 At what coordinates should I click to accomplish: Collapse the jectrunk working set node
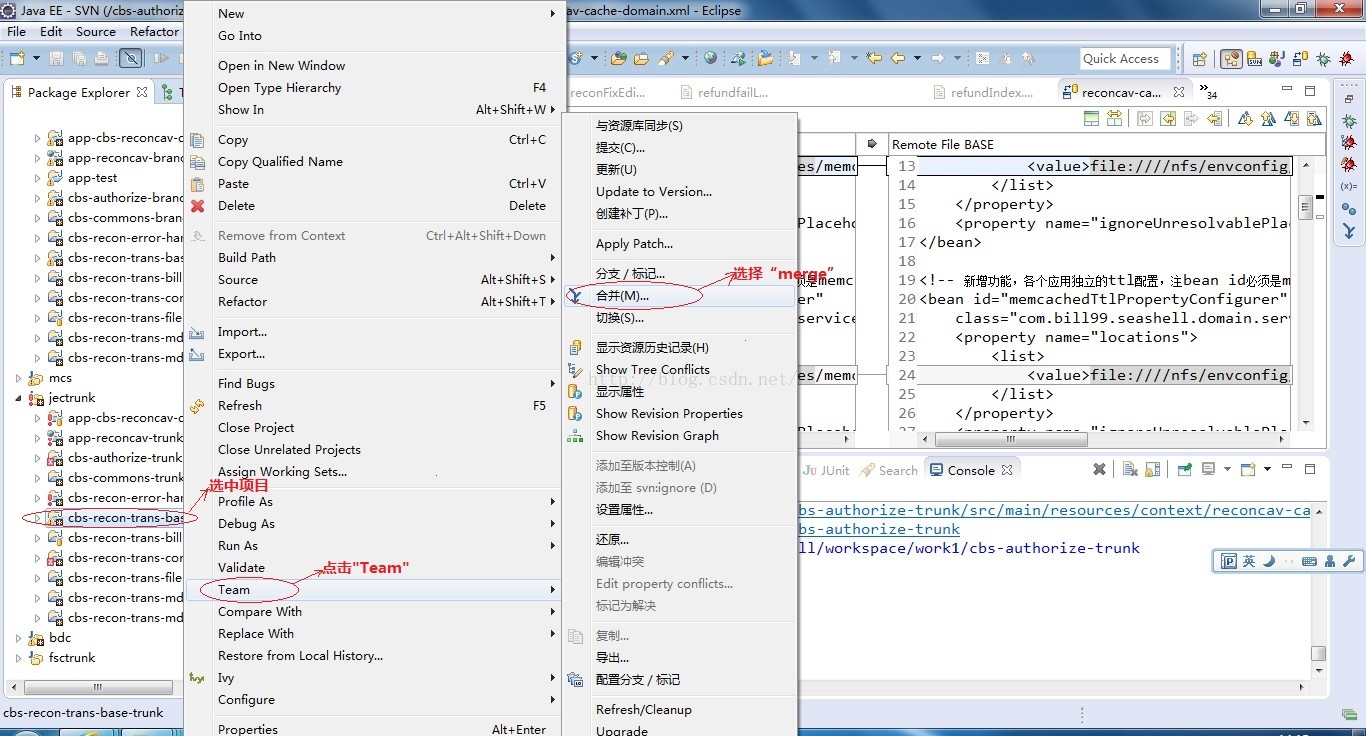click(19, 398)
